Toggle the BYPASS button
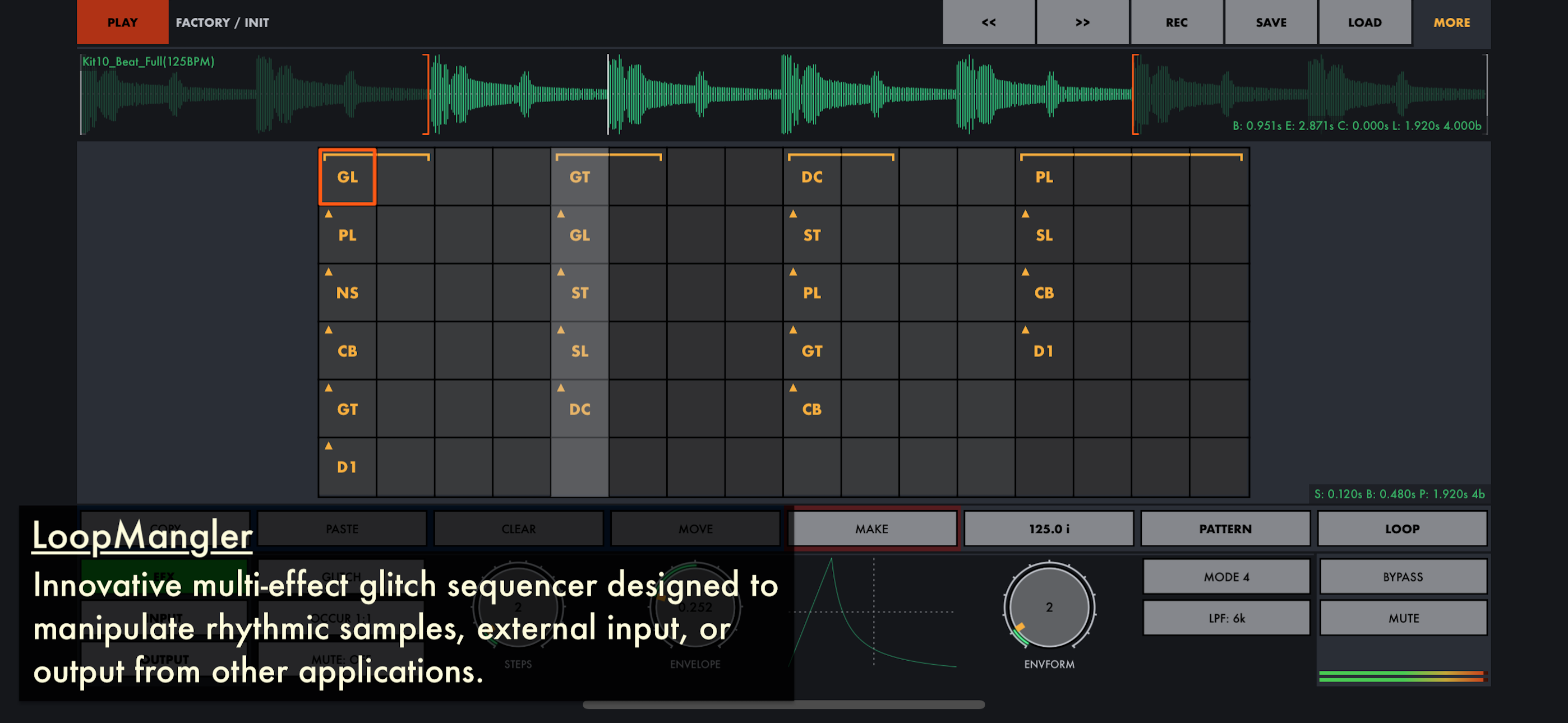 click(x=1403, y=576)
